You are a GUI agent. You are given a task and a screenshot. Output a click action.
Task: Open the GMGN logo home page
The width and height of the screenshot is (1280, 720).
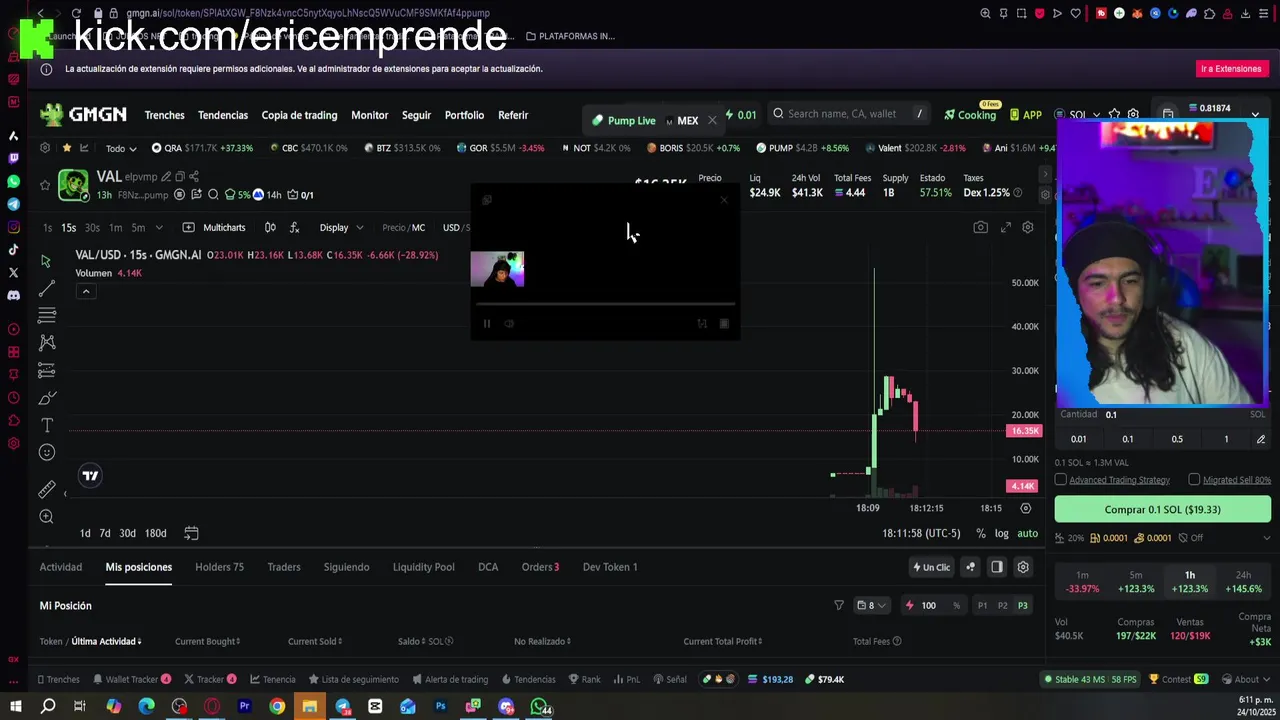tap(84, 115)
